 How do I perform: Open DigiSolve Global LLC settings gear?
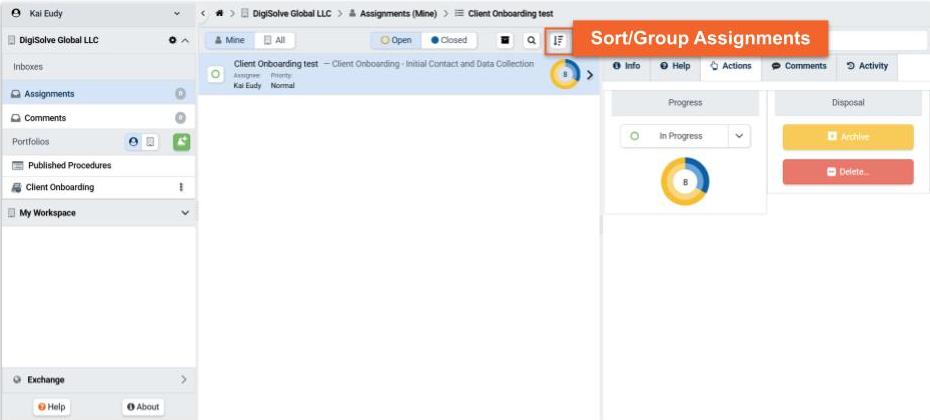pos(172,41)
